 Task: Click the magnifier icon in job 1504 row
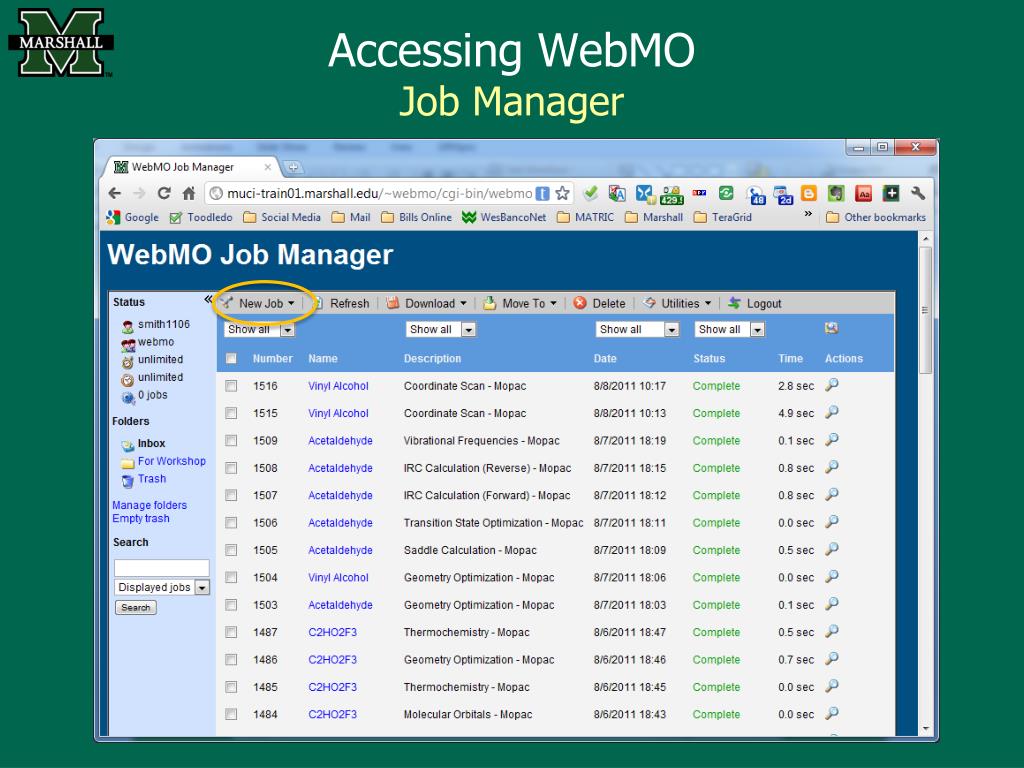[831, 577]
